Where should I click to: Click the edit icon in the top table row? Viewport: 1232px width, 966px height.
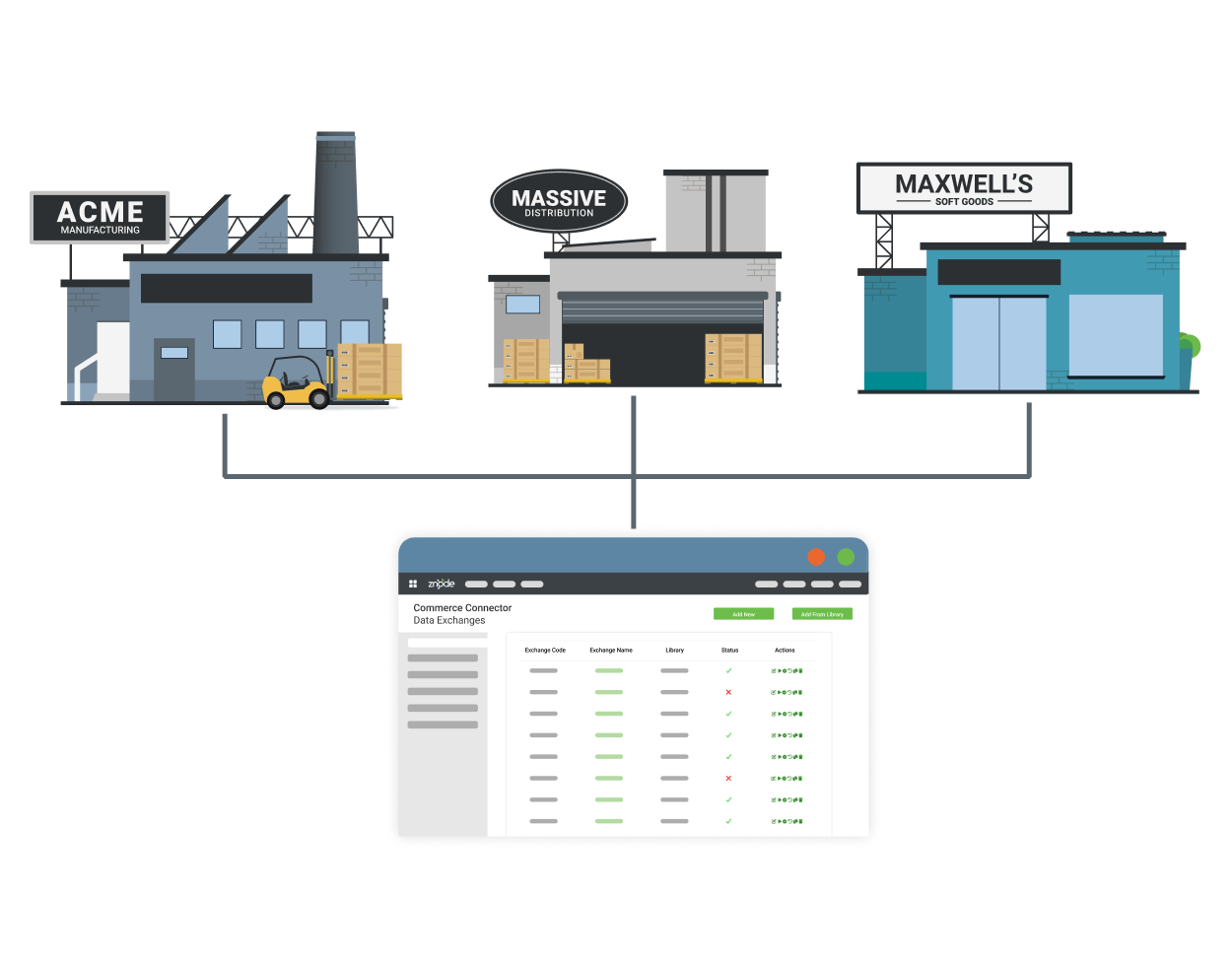point(774,670)
